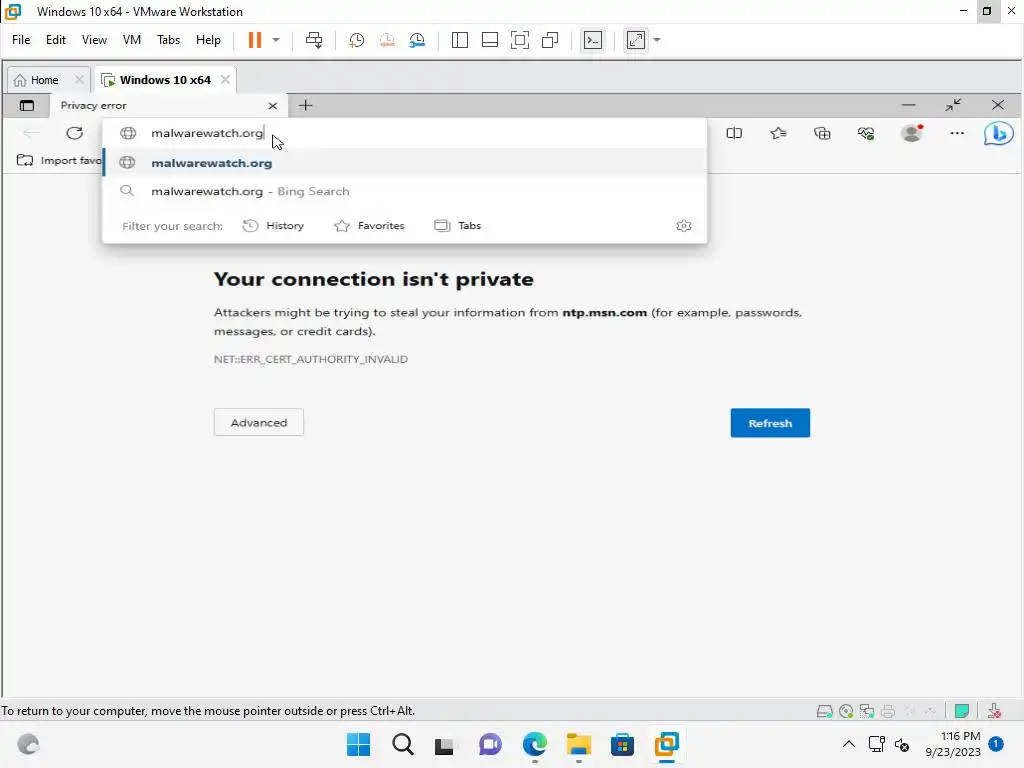Viewport: 1024px width, 768px height.
Task: Open Edge settings and more menu
Action: (957, 133)
